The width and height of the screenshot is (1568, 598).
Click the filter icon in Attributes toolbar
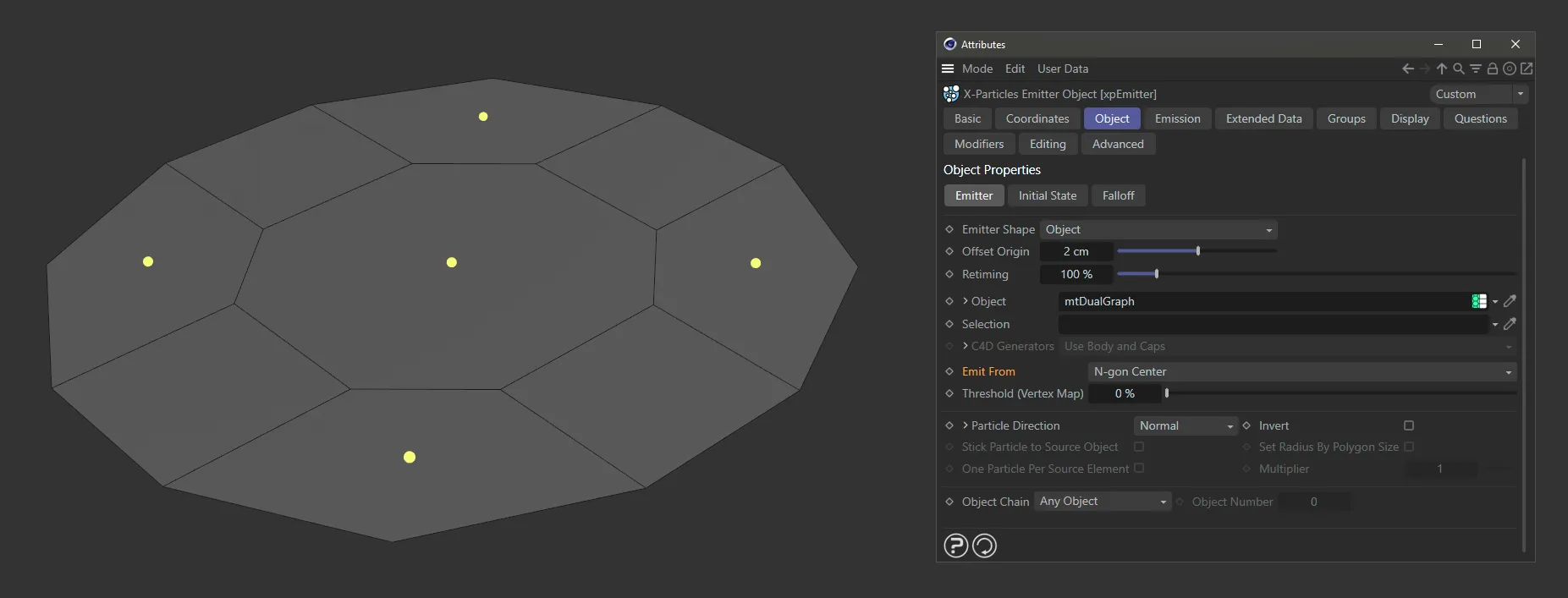click(1476, 69)
